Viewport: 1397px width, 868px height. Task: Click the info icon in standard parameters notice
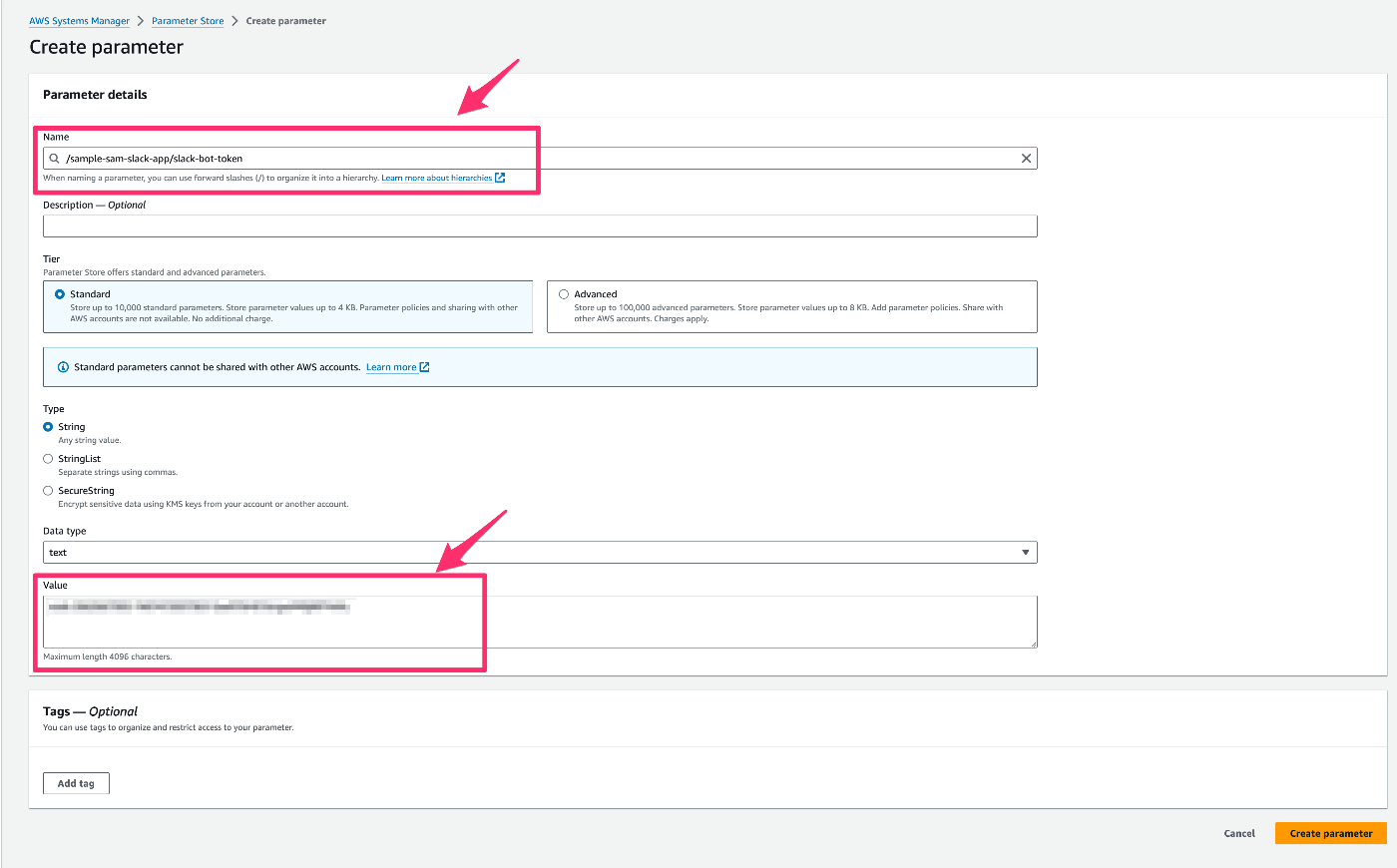(x=64, y=367)
